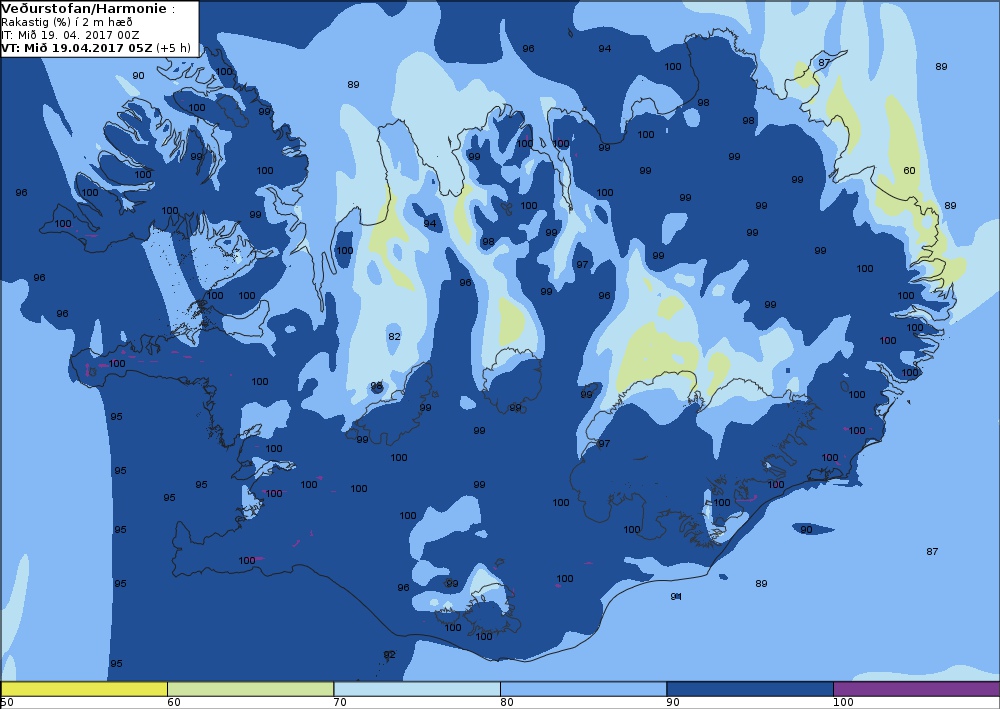Click the medium blue 80–90 legend band
Image resolution: width=1000 pixels, height=709 pixels.
(583, 689)
